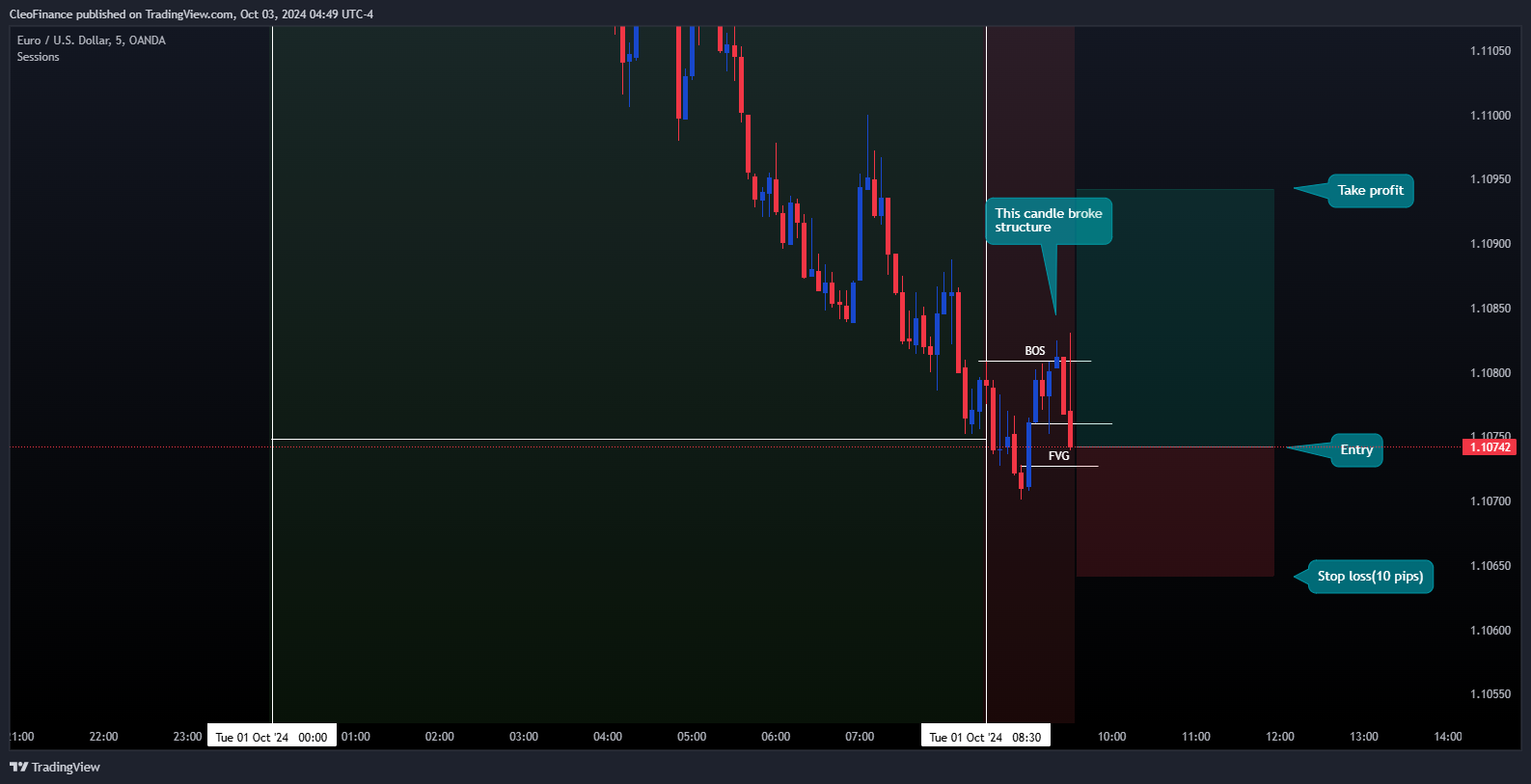1531x784 pixels.
Task: Click the 12:00 time axis label
Action: (1280, 737)
